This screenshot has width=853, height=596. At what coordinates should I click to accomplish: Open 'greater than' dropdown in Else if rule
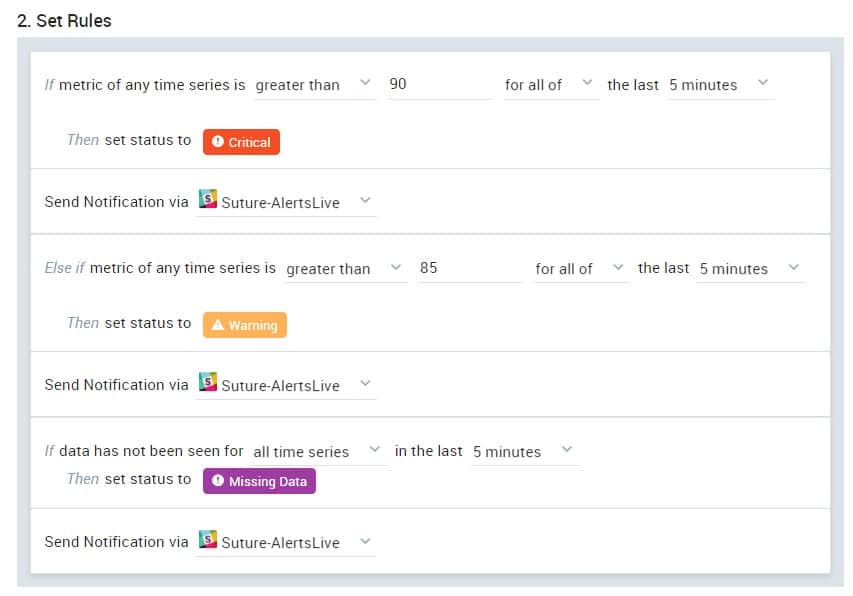(x=345, y=269)
